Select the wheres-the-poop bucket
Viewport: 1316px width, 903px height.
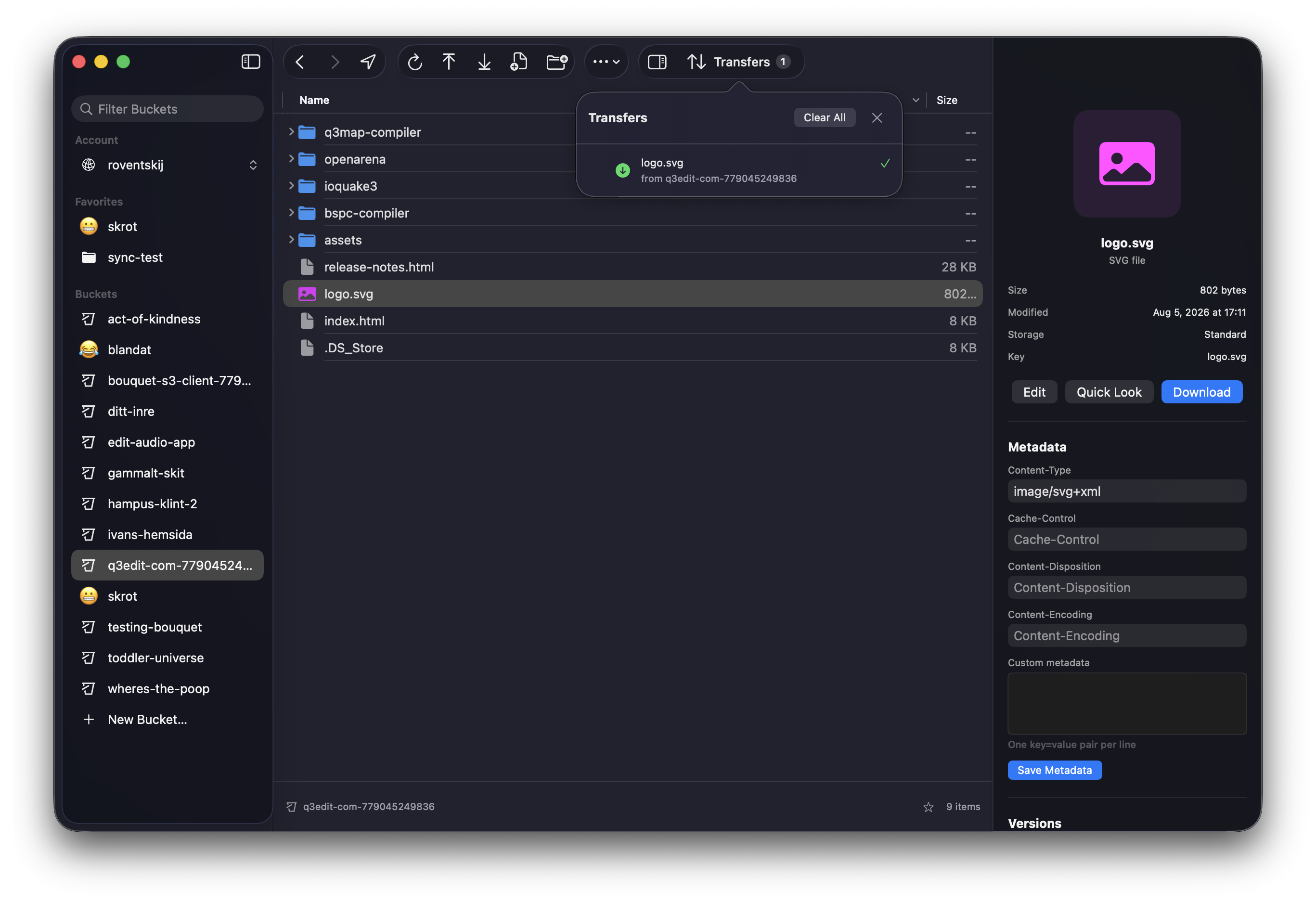(x=168, y=688)
